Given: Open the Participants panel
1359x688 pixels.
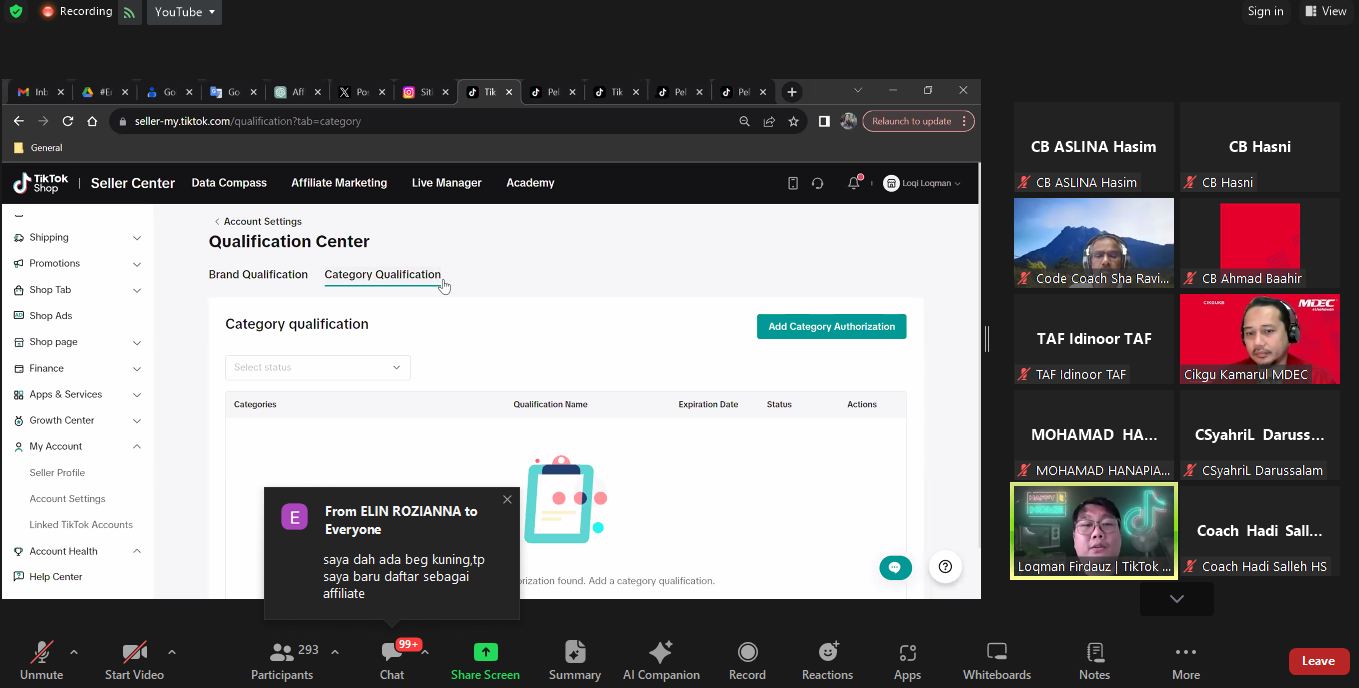Looking at the screenshot, I should 282,661.
